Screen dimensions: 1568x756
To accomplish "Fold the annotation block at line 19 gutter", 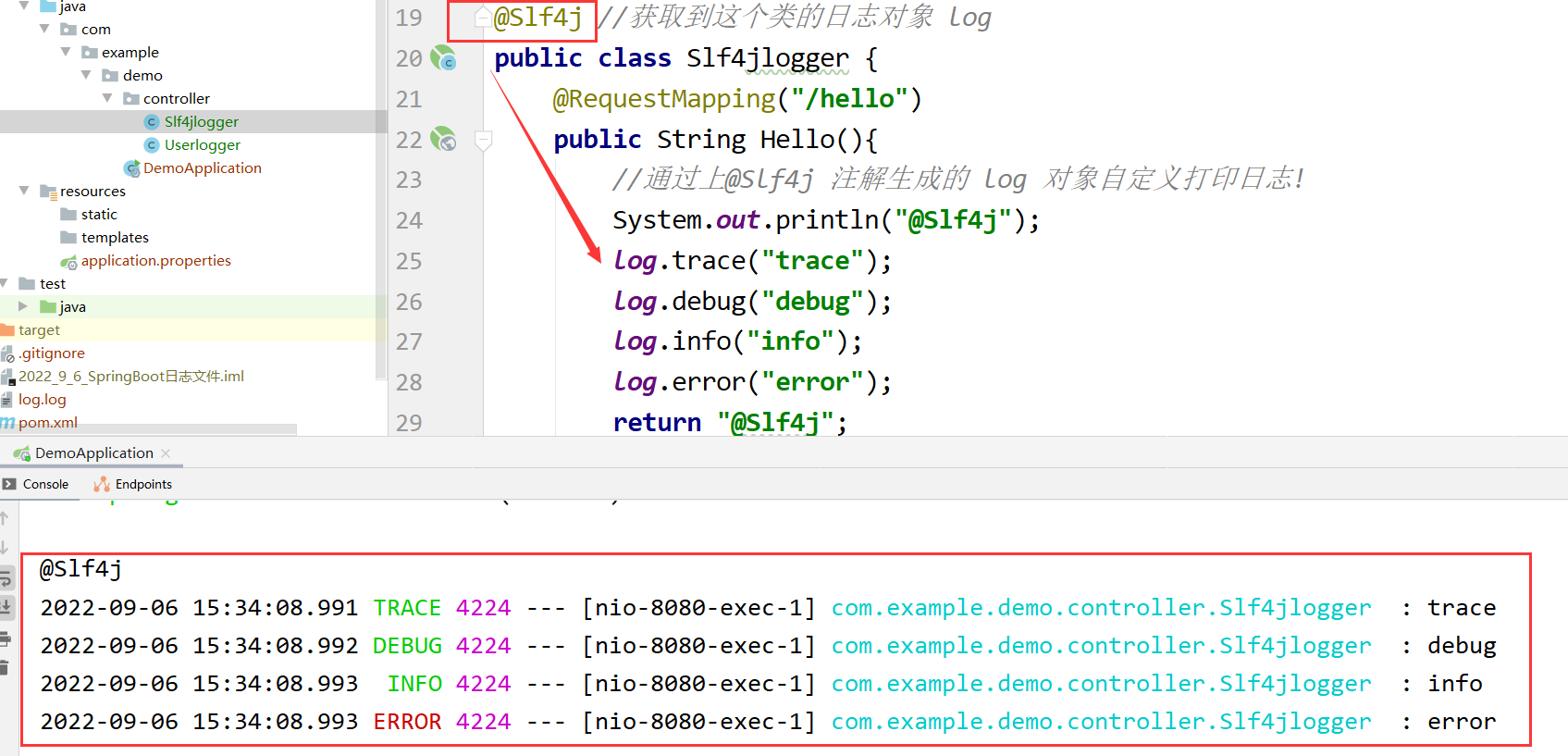I will [x=483, y=18].
